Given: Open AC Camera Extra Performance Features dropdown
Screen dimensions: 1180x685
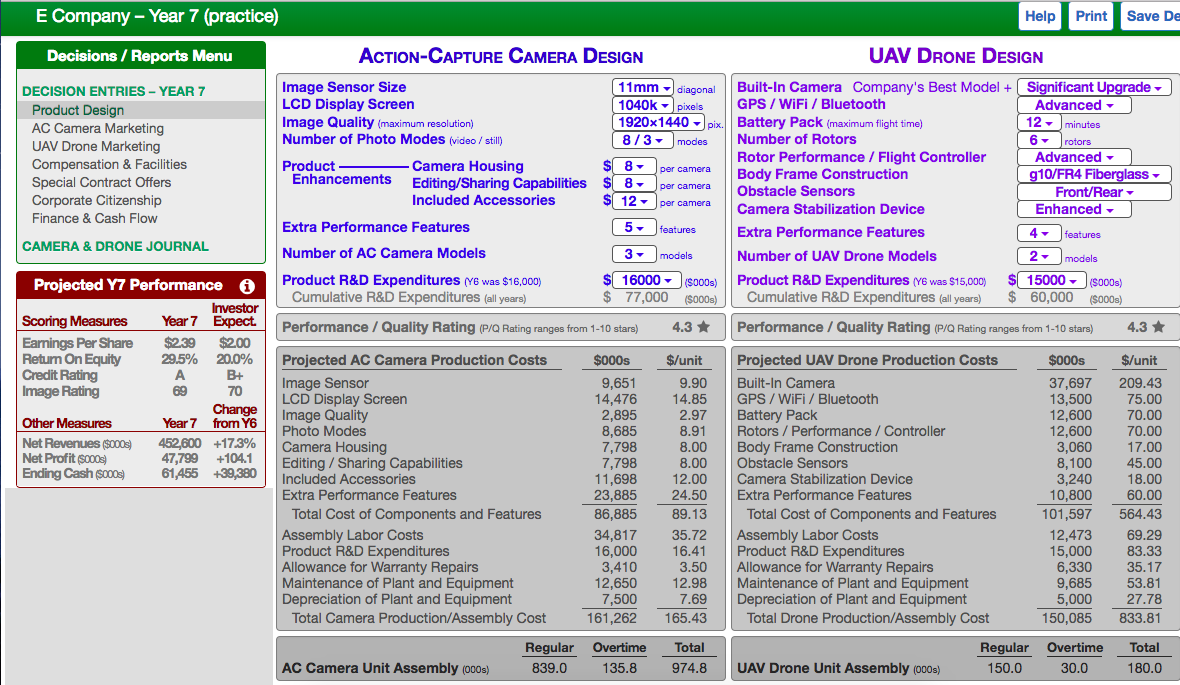Looking at the screenshot, I should pyautogui.click(x=634, y=227).
